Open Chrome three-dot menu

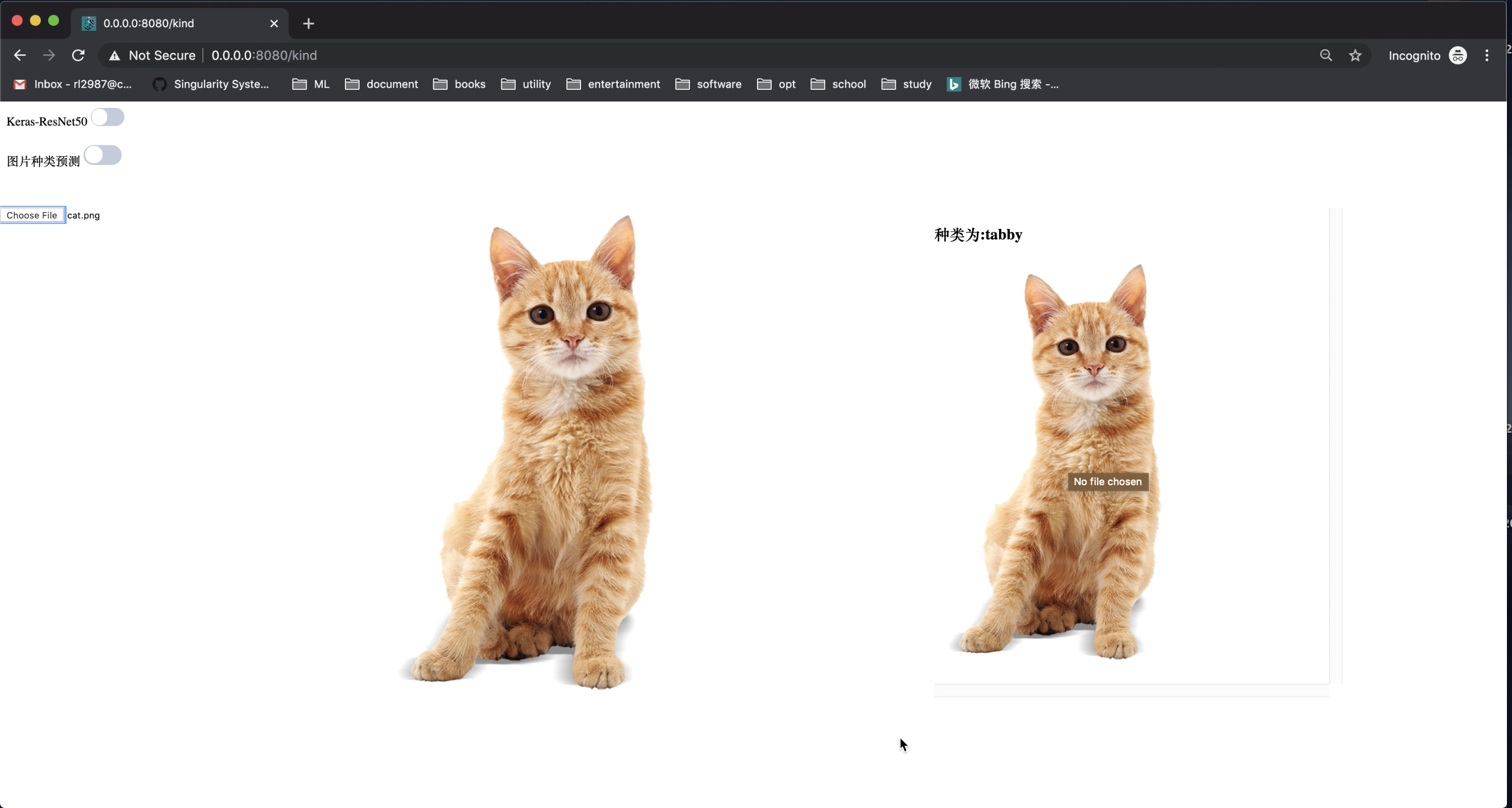click(1486, 55)
